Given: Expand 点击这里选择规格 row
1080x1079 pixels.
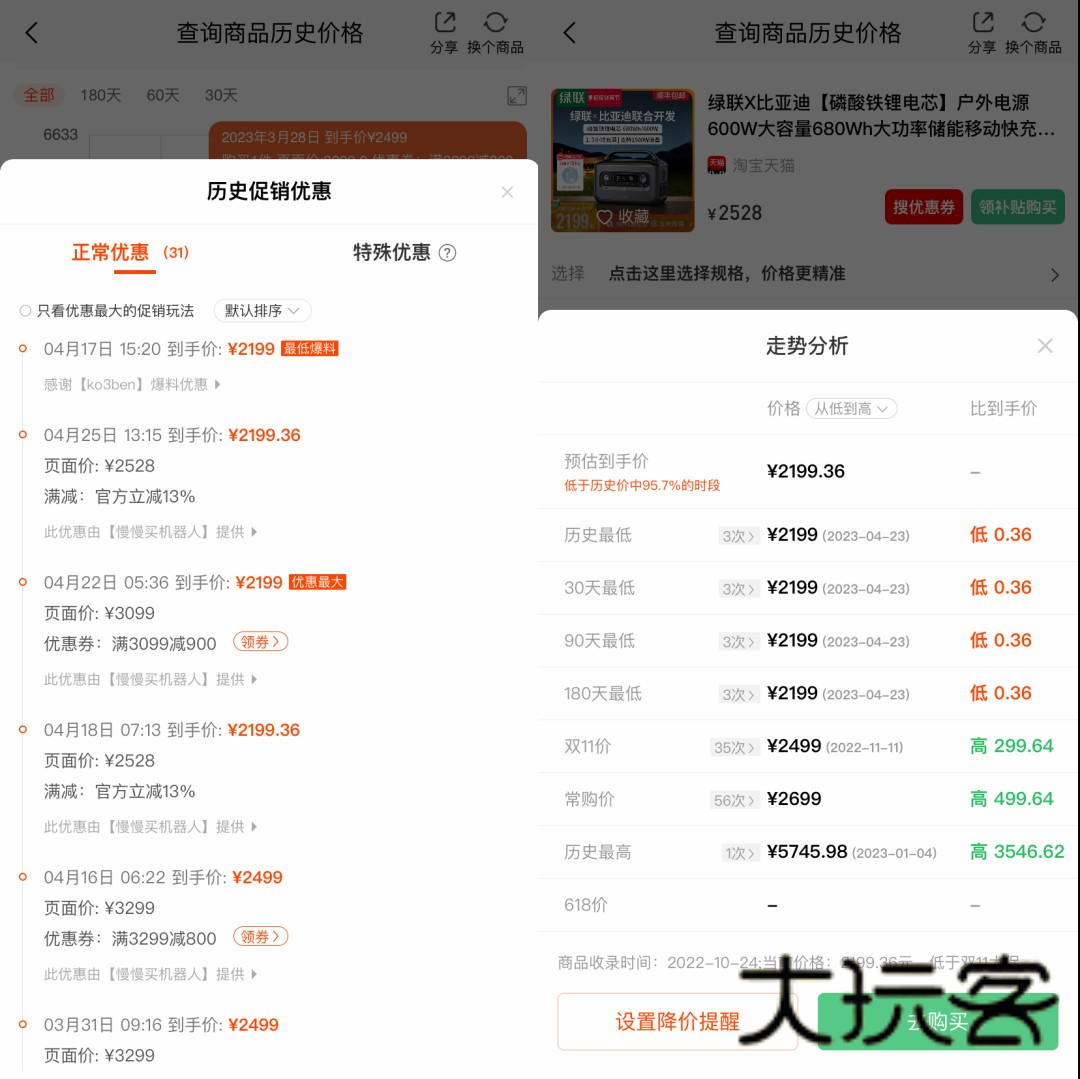Looking at the screenshot, I should pyautogui.click(x=808, y=274).
